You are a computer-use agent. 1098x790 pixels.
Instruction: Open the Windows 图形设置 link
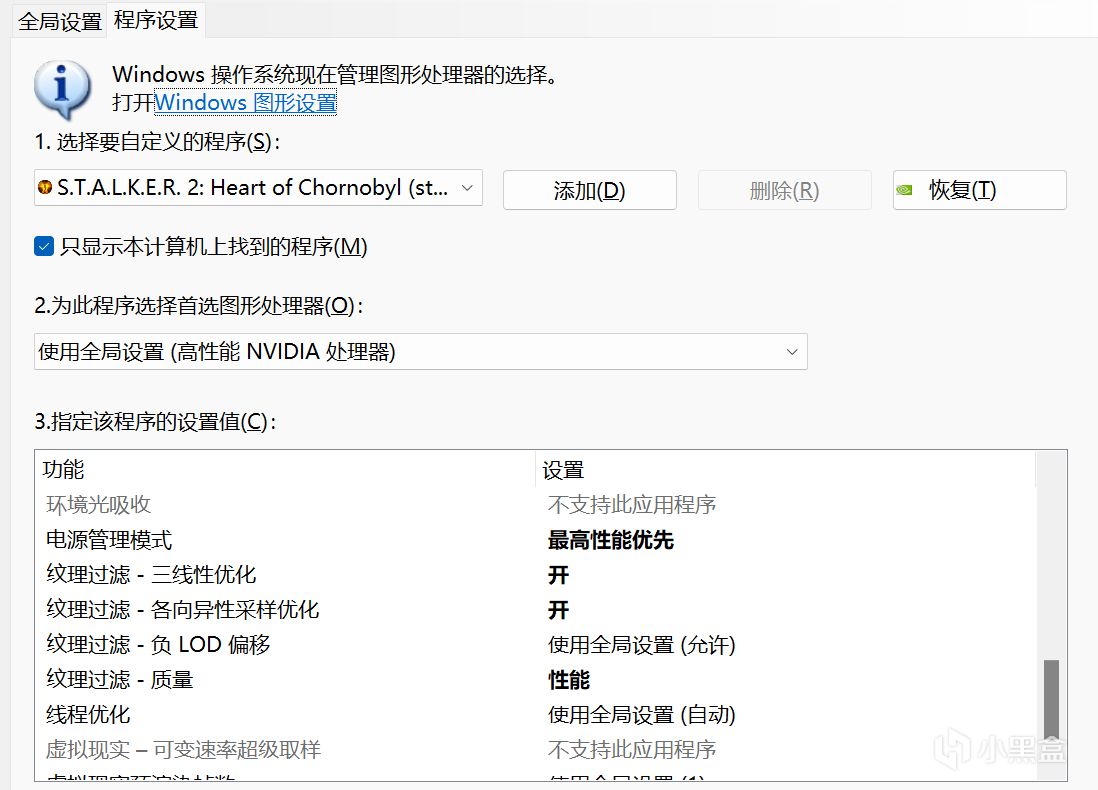(x=245, y=102)
